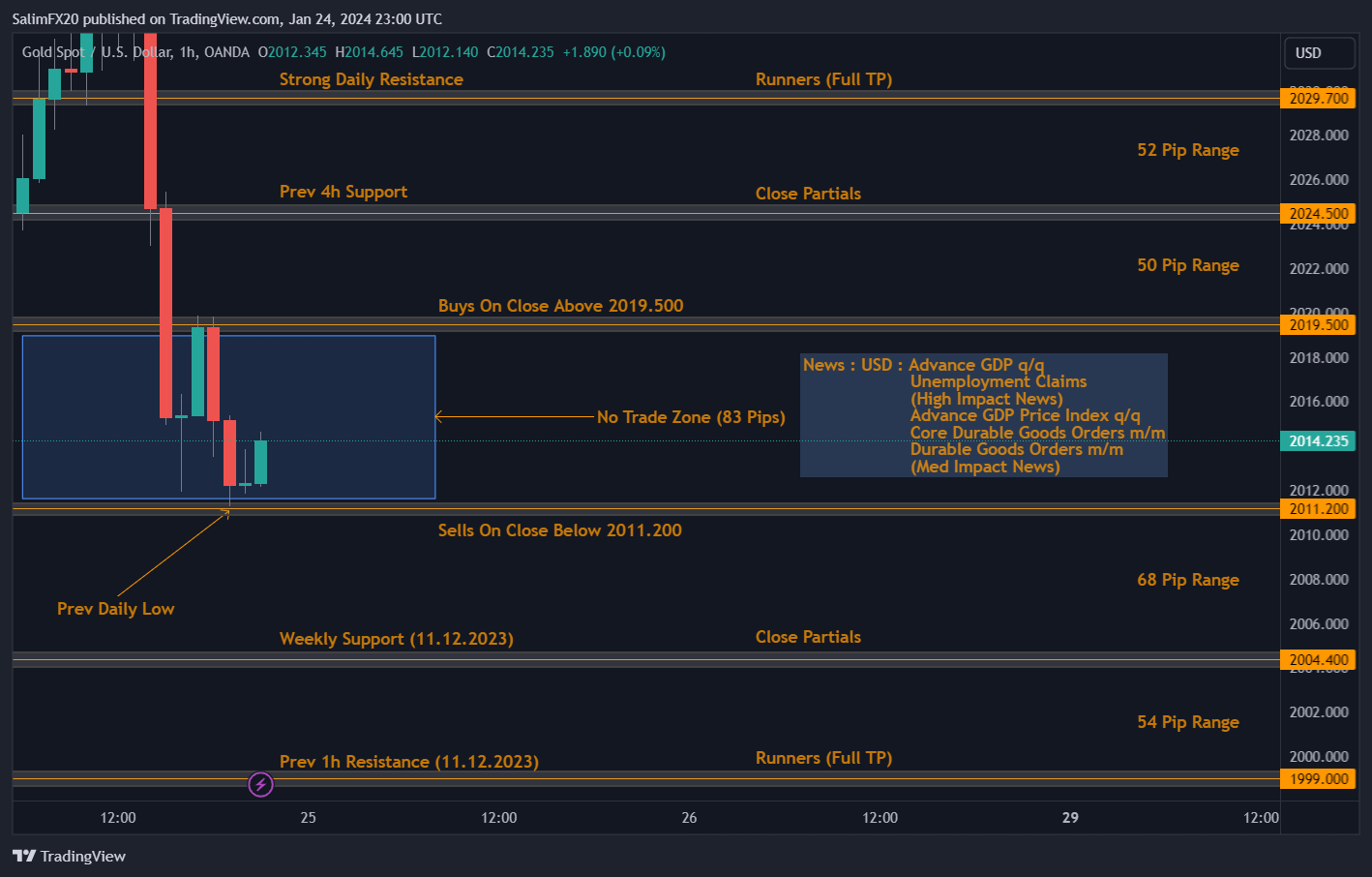Select the 2024.500 price axis label
1372x877 pixels.
coord(1318,214)
